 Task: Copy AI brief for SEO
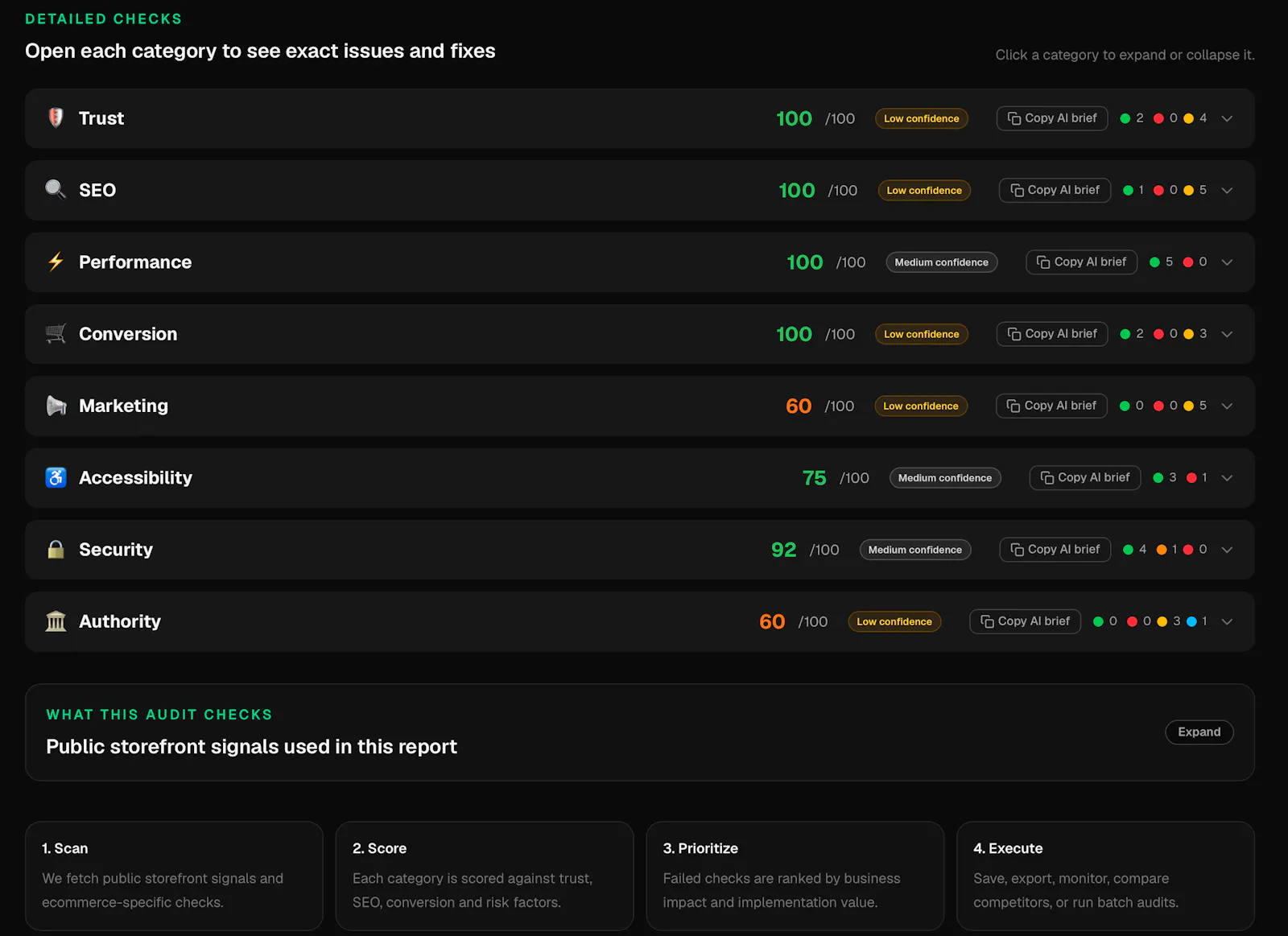1055,190
